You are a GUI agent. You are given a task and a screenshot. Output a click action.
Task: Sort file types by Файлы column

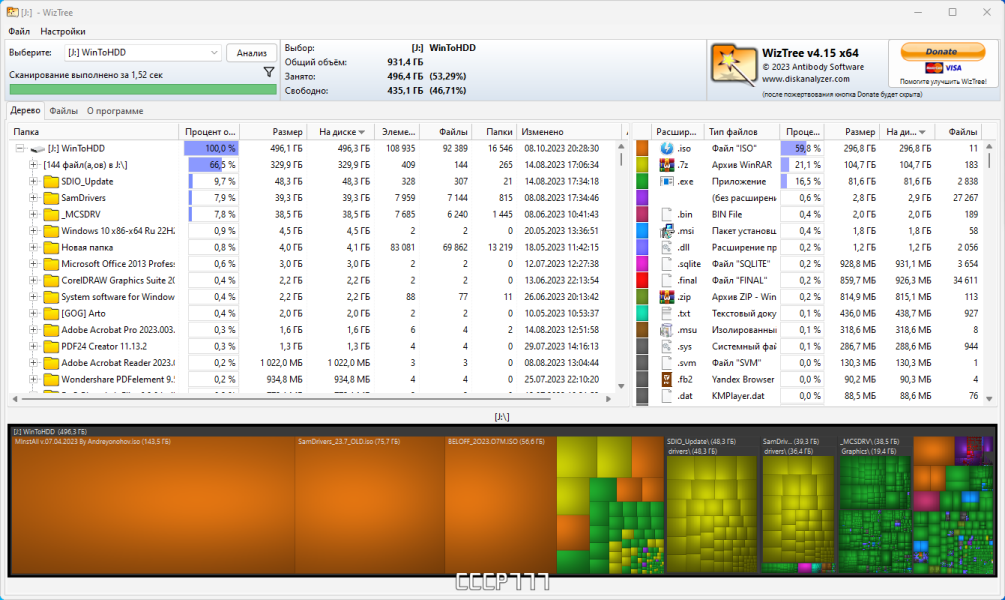click(959, 131)
